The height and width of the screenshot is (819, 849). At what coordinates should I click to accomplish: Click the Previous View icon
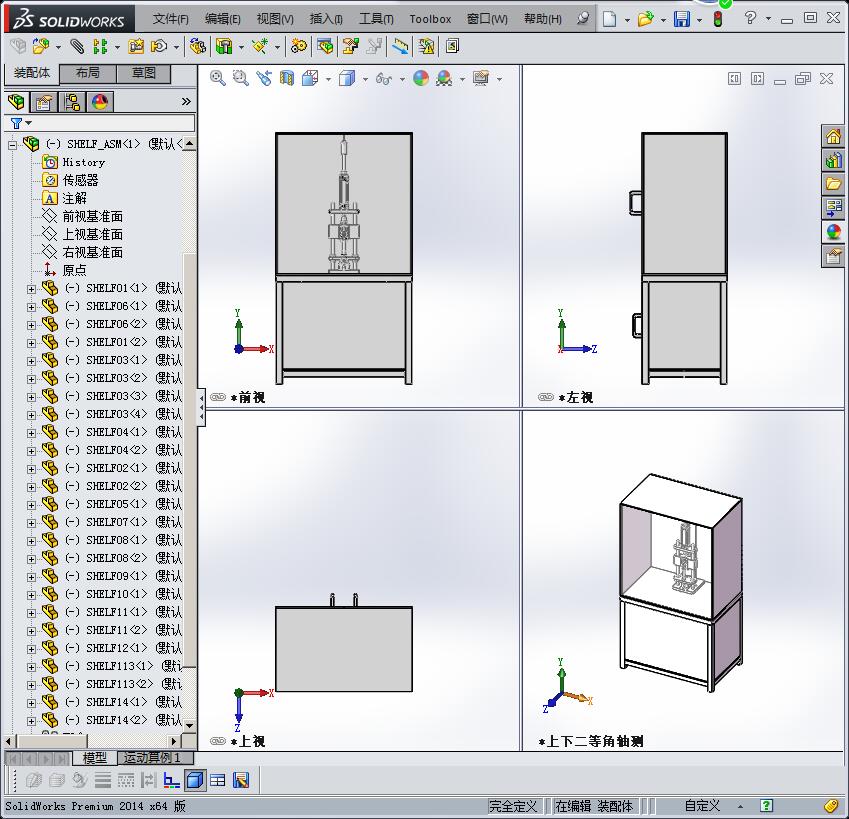pos(264,78)
